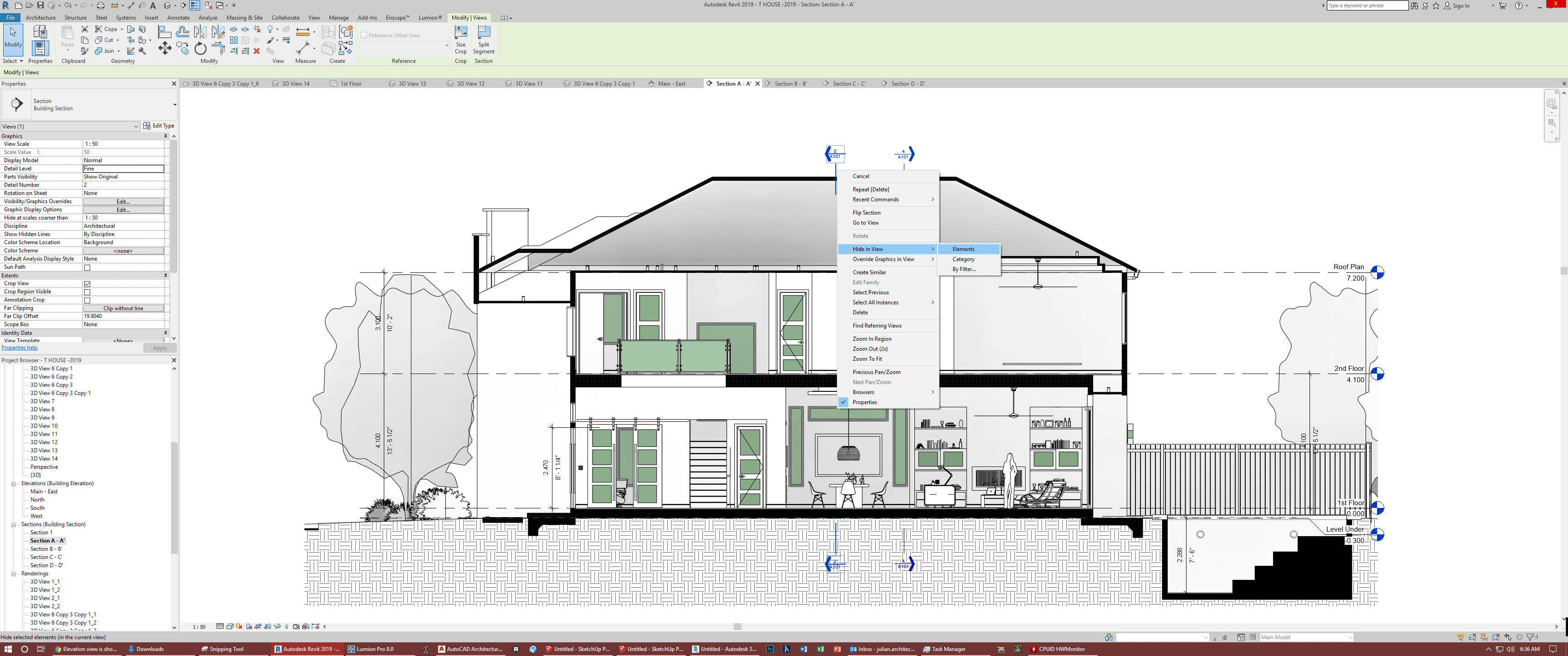This screenshot has width=1568, height=656.
Task: Open the Views (1) dropdown in Properties
Action: [136, 127]
